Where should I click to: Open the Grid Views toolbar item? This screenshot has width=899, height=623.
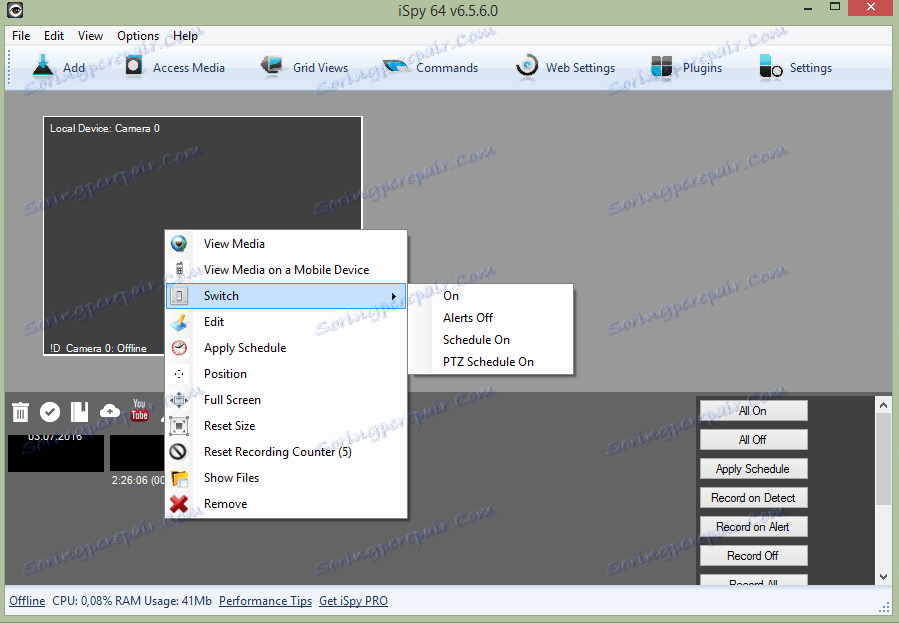coord(304,68)
